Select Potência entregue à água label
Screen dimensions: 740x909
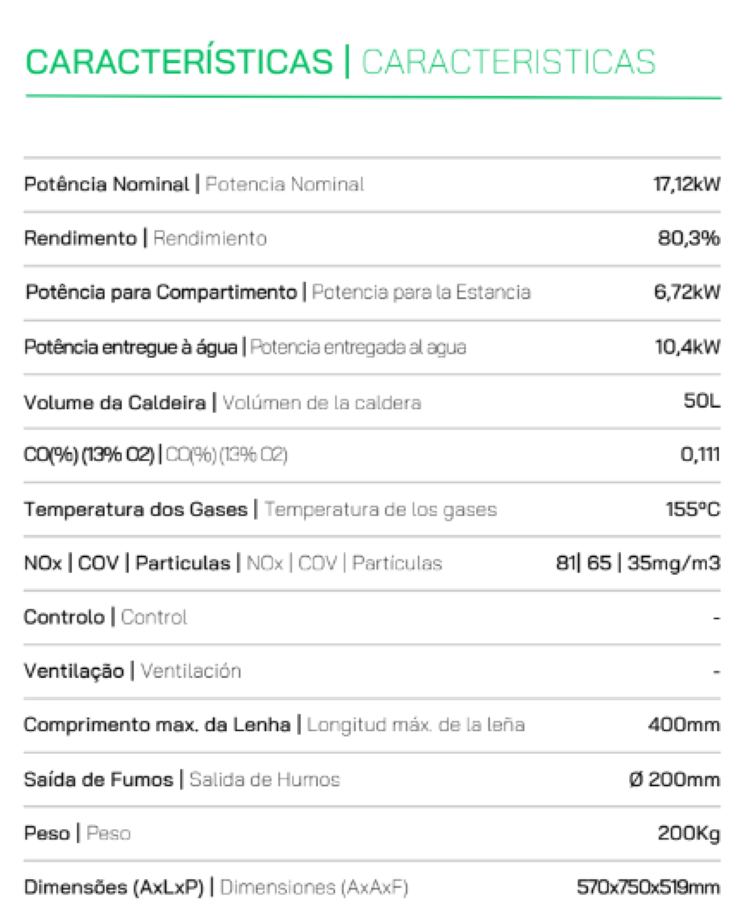point(130,347)
